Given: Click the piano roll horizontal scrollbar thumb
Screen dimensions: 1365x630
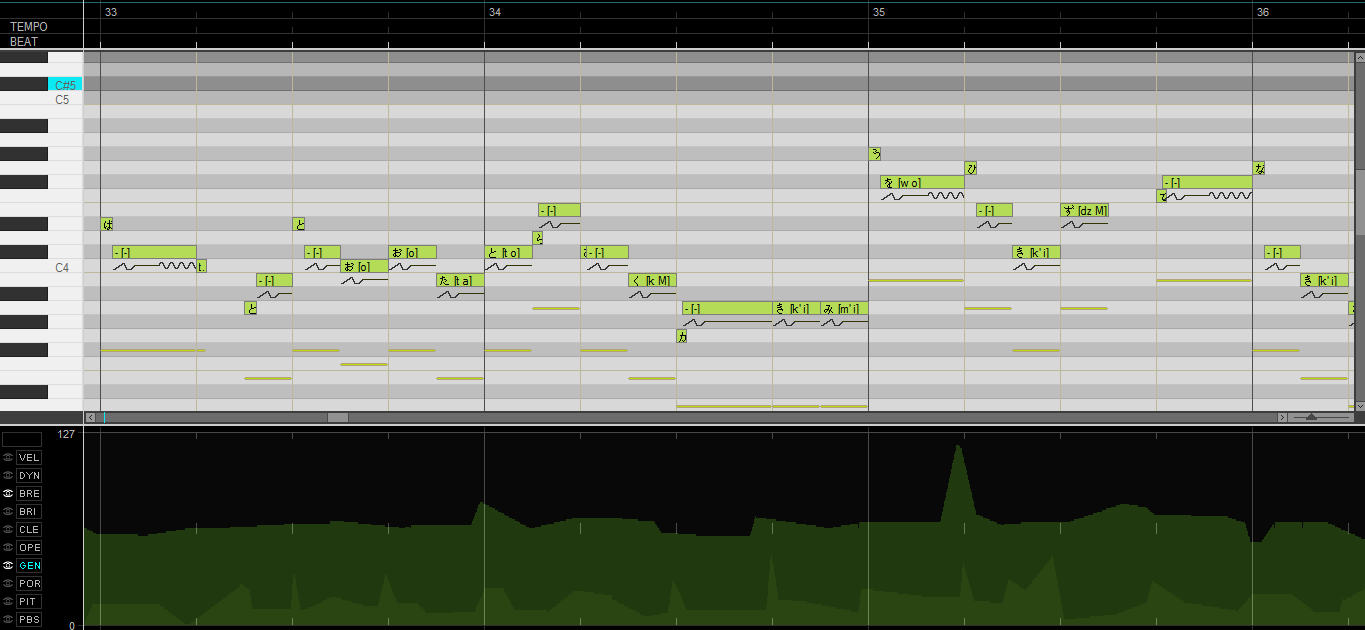Looking at the screenshot, I should point(338,417).
